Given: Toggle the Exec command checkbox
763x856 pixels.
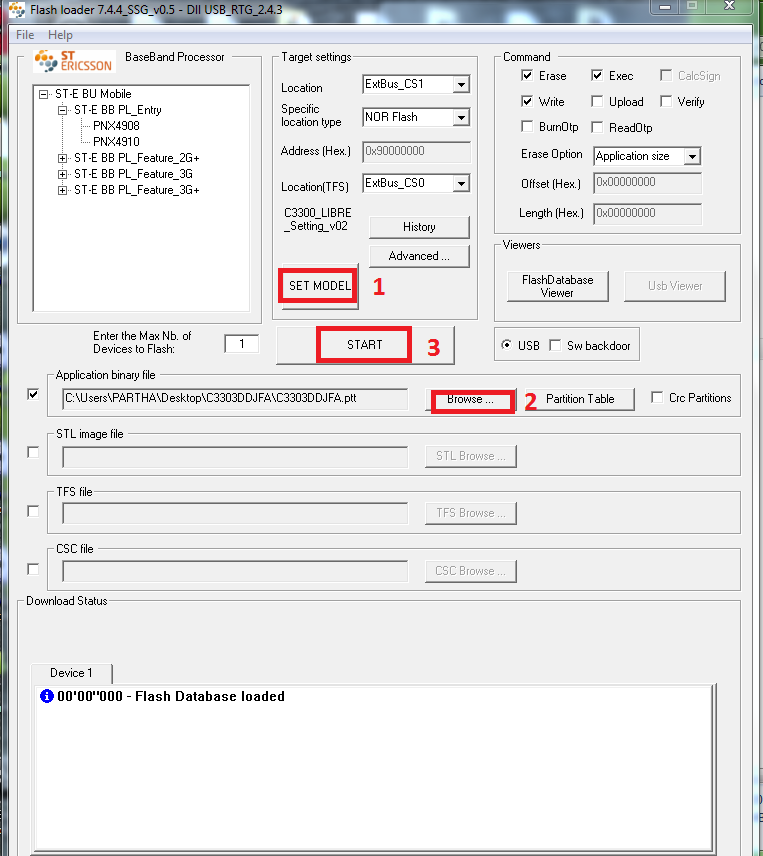Looking at the screenshot, I should 597,75.
